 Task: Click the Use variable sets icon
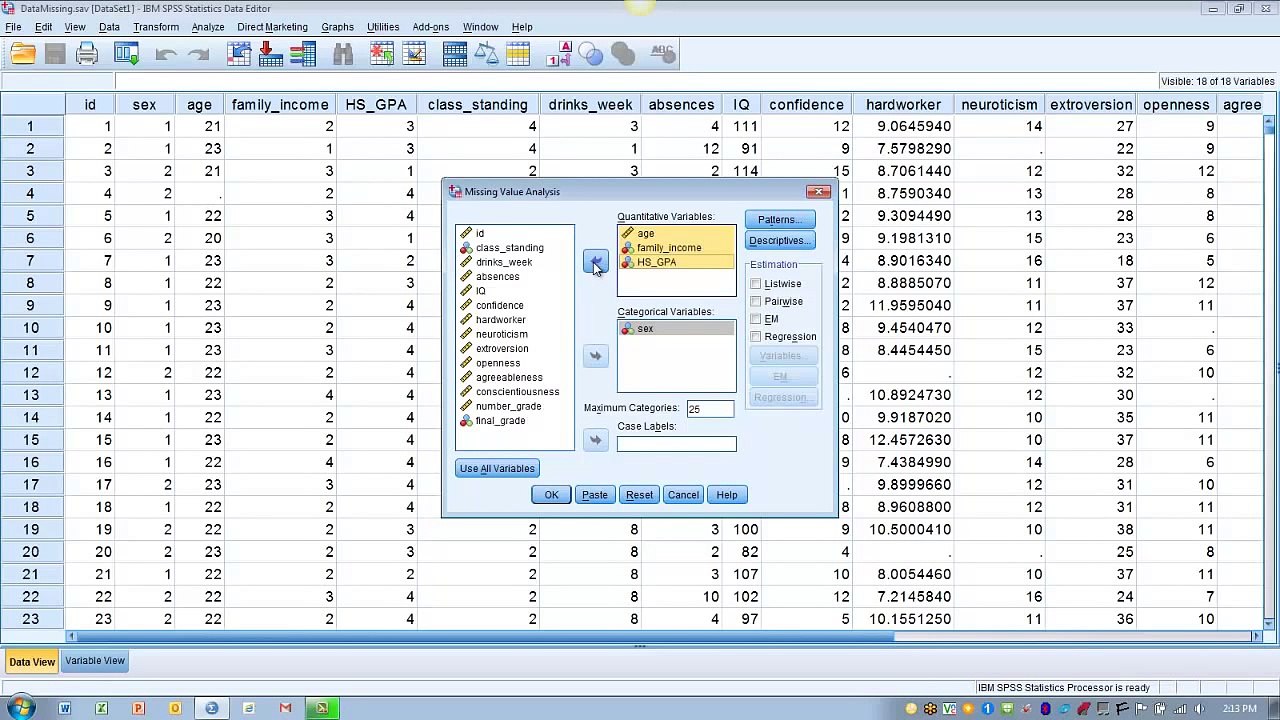pyautogui.click(x=592, y=55)
